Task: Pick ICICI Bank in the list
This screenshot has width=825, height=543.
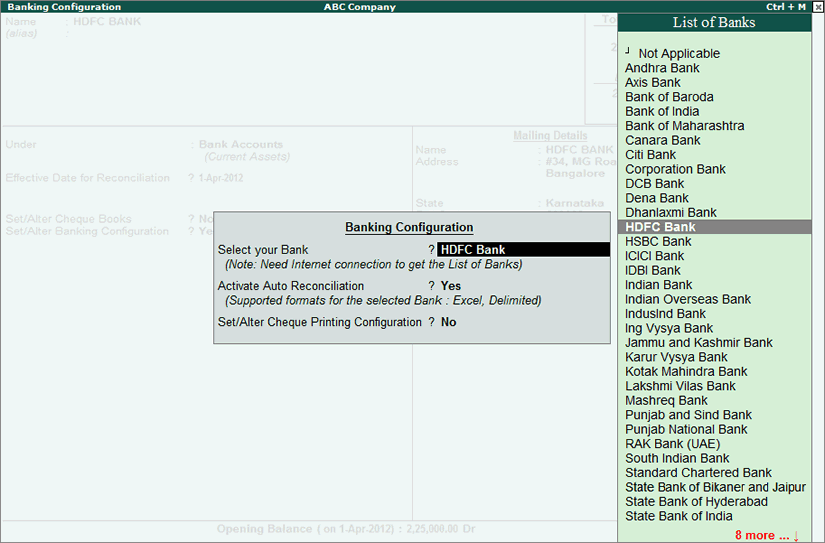Action: coord(655,256)
